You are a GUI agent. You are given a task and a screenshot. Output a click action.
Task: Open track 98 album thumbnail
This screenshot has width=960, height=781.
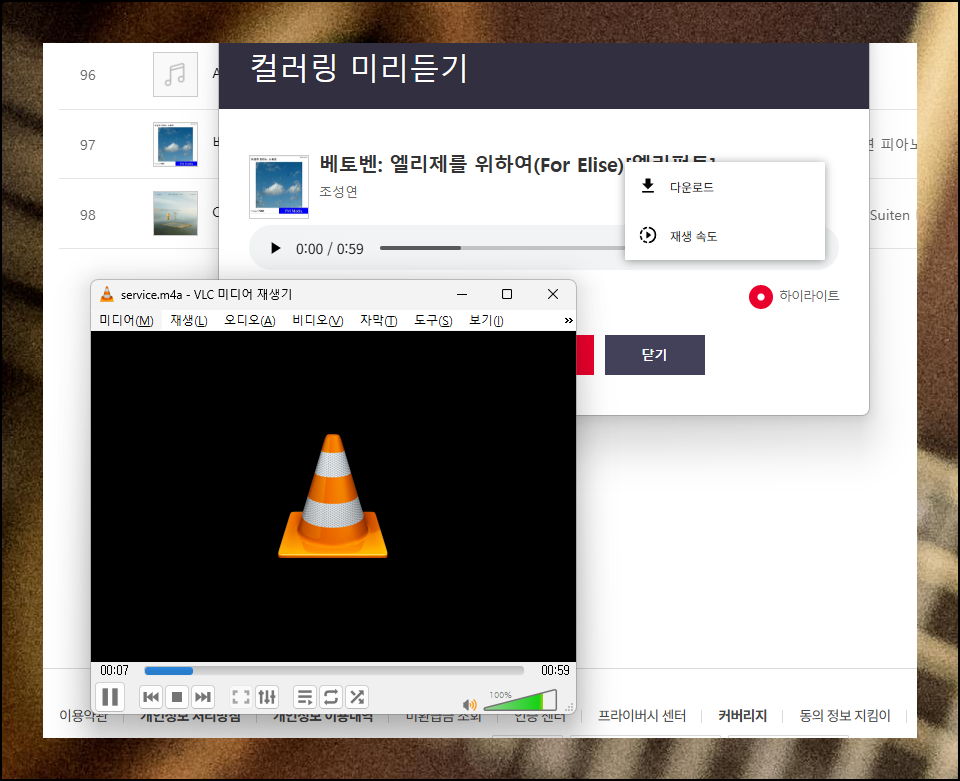click(175, 214)
